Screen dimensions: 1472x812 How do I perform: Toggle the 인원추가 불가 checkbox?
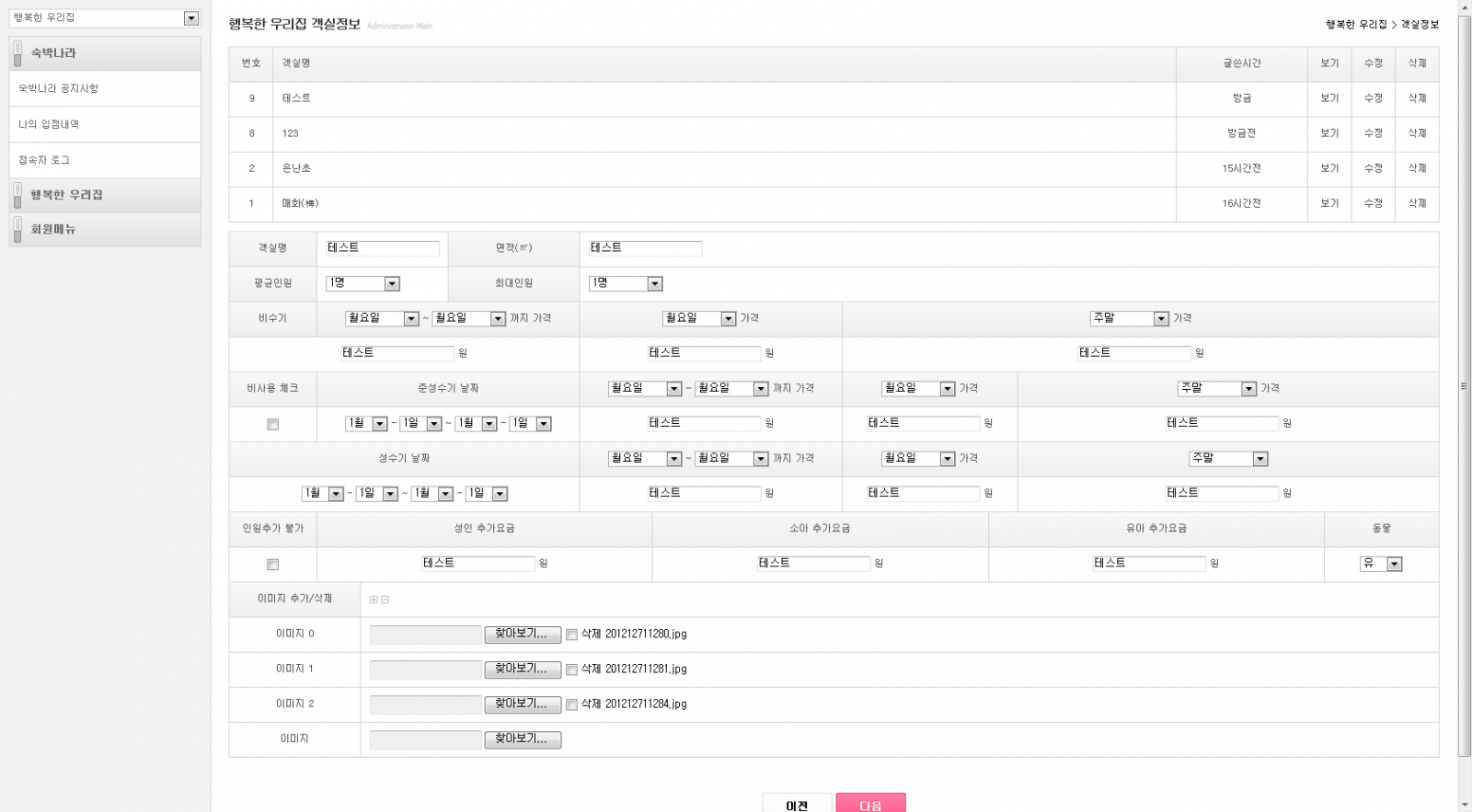point(272,565)
